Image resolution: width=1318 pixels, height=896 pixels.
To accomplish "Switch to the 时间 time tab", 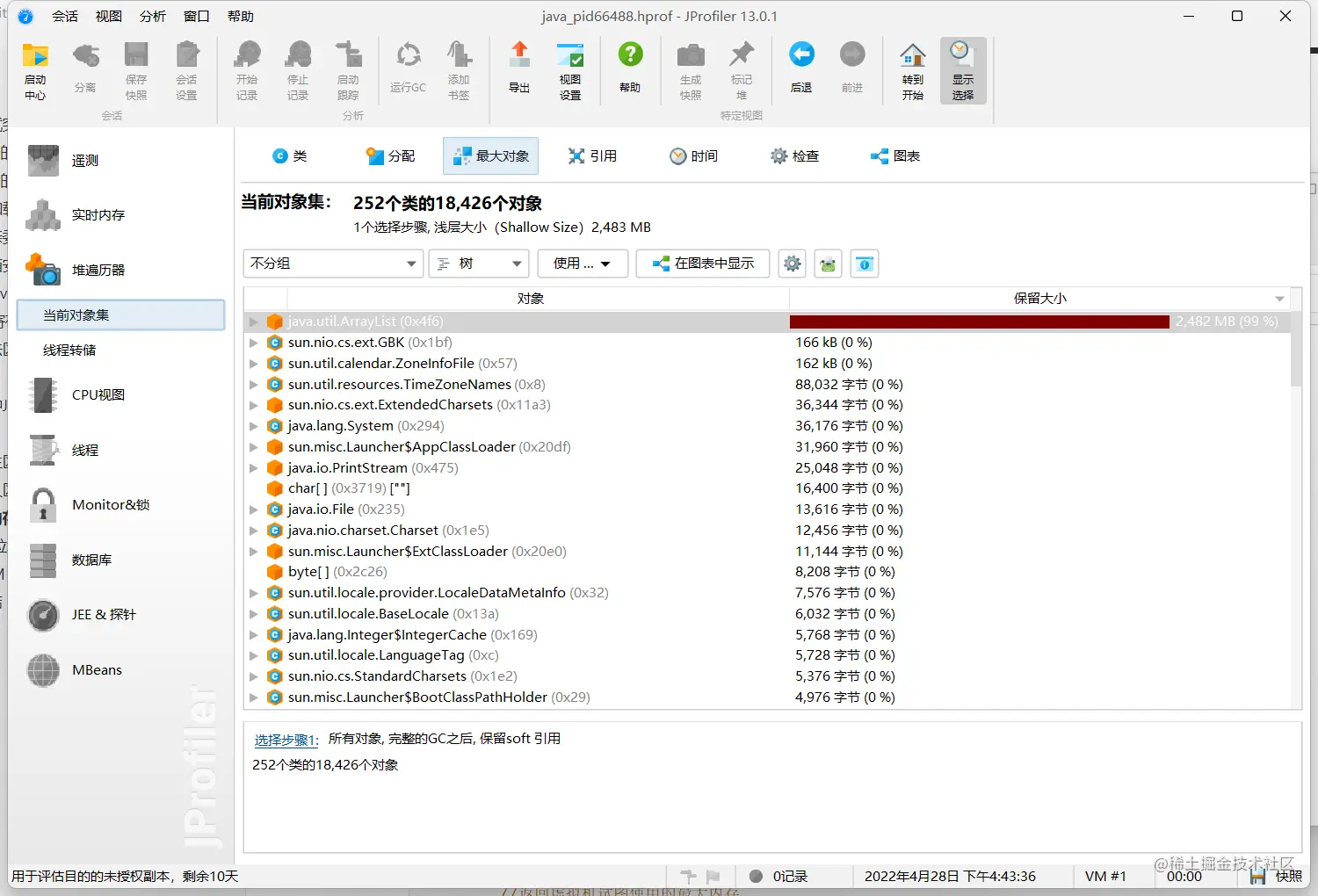I will (x=693, y=156).
